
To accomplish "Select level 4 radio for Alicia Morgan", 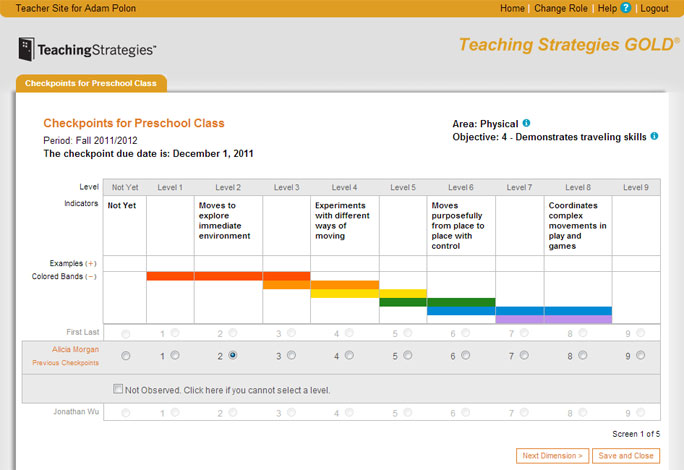I will tap(349, 355).
